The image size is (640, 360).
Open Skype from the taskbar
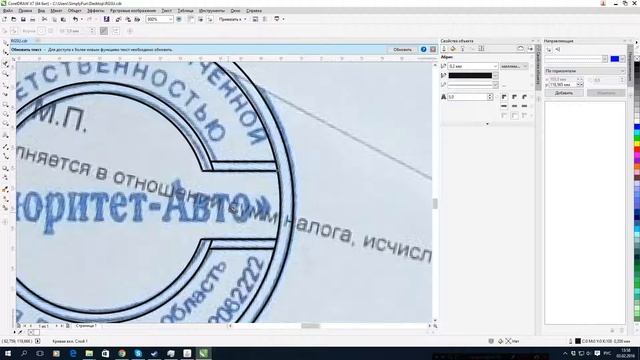click(x=138, y=353)
